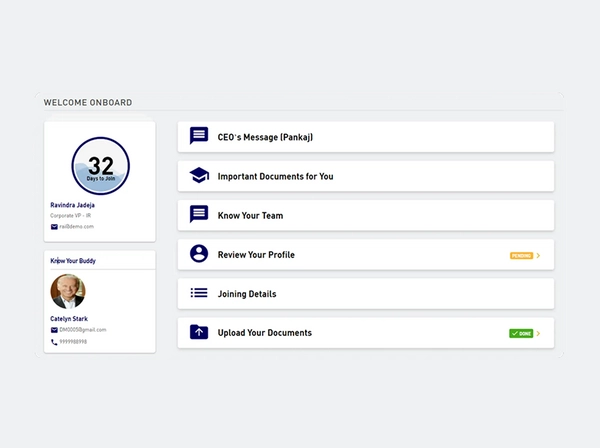The image size is (600, 448).
Task: Expand the Upload Your Documents chevron arrow
Action: coord(538,333)
